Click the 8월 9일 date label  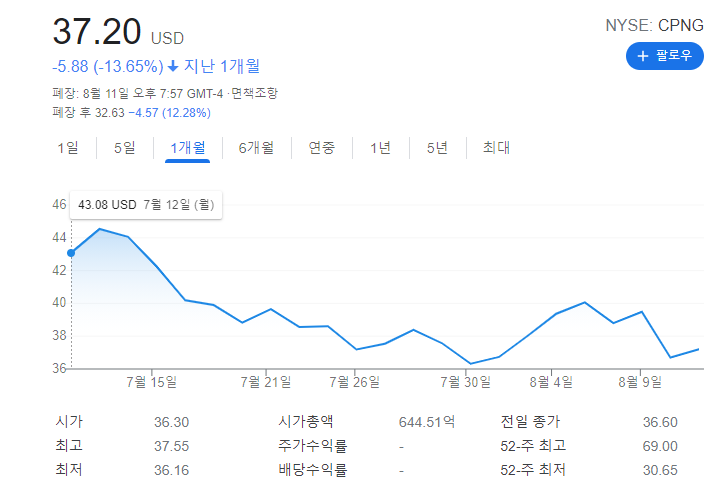pyautogui.click(x=642, y=381)
